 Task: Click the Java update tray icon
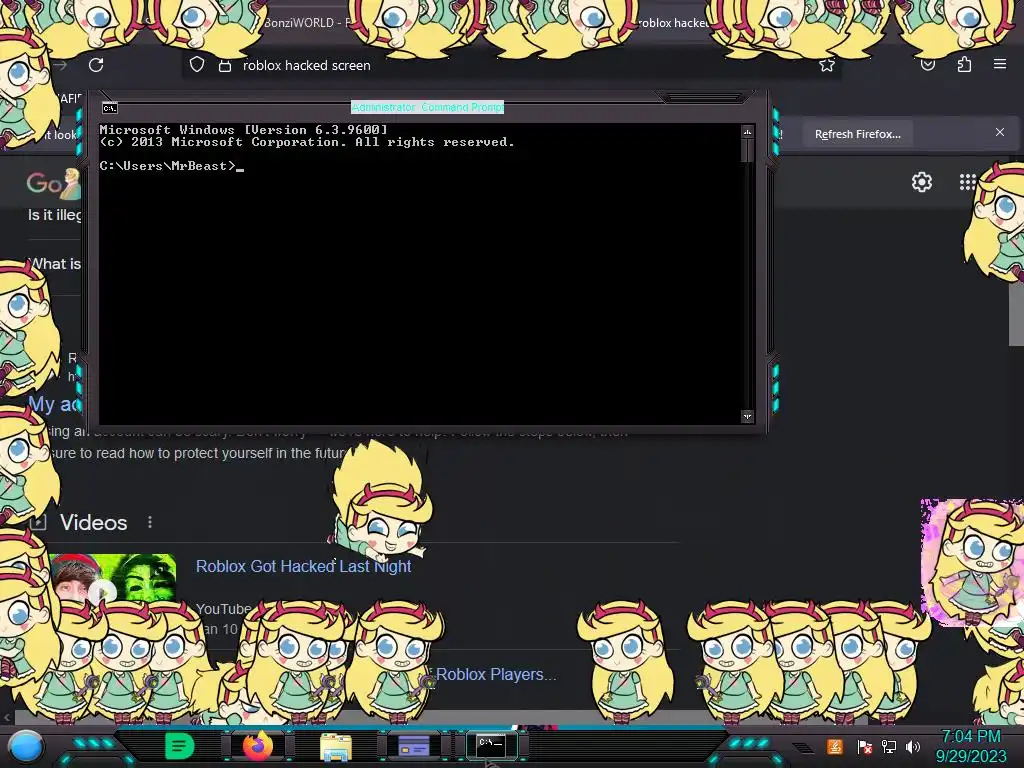[x=835, y=746]
